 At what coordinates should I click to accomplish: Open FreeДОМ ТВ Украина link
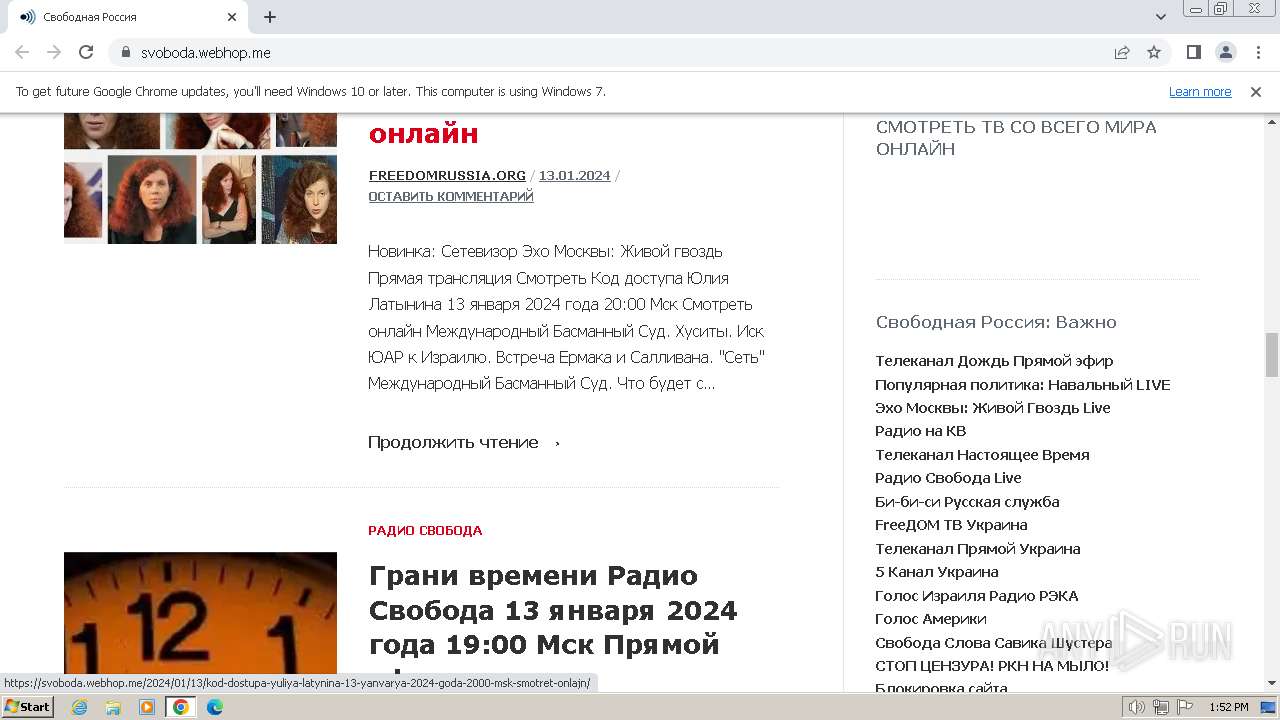951,525
